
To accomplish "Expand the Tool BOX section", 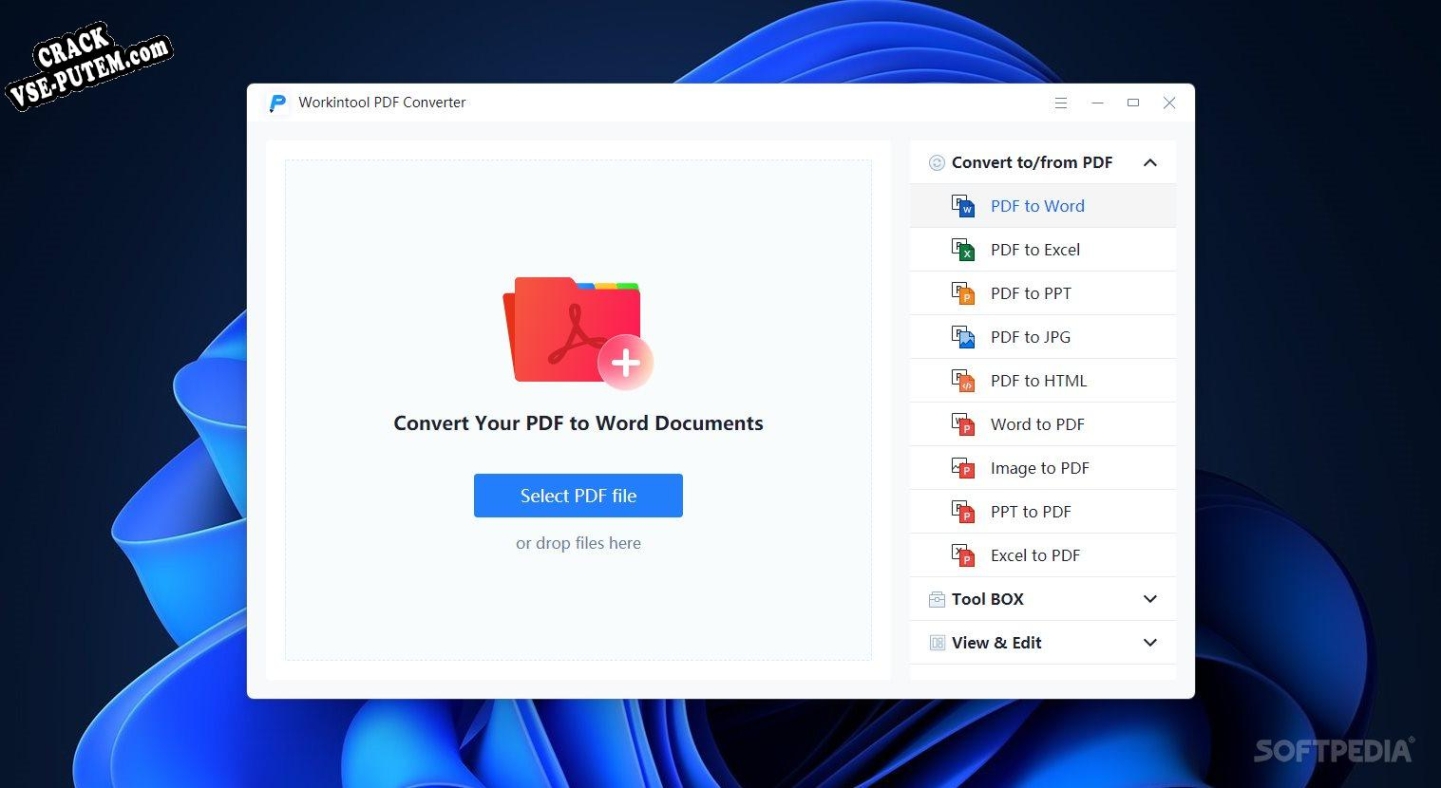I will [x=1150, y=599].
